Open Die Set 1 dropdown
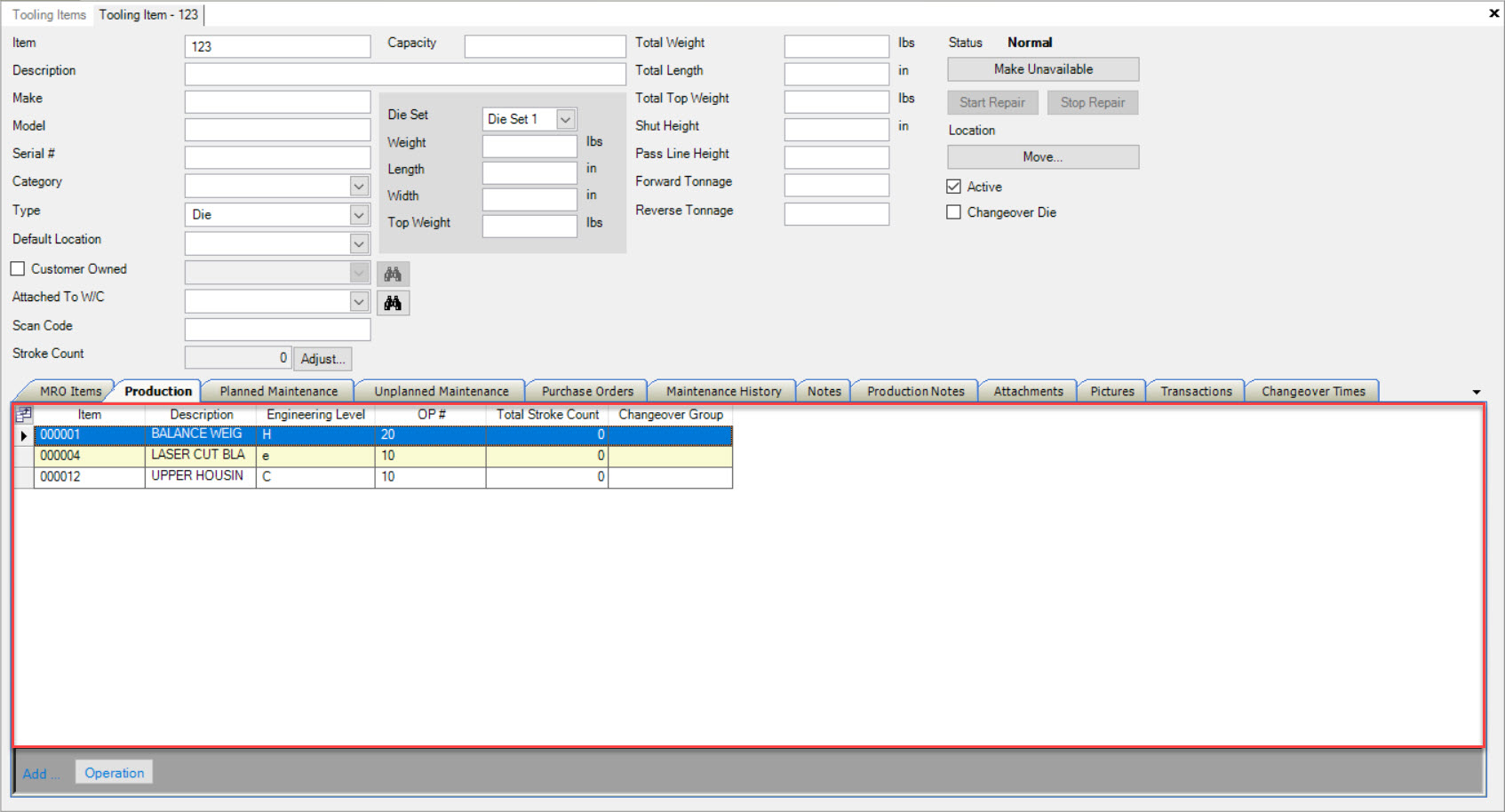1505x812 pixels. coord(565,119)
